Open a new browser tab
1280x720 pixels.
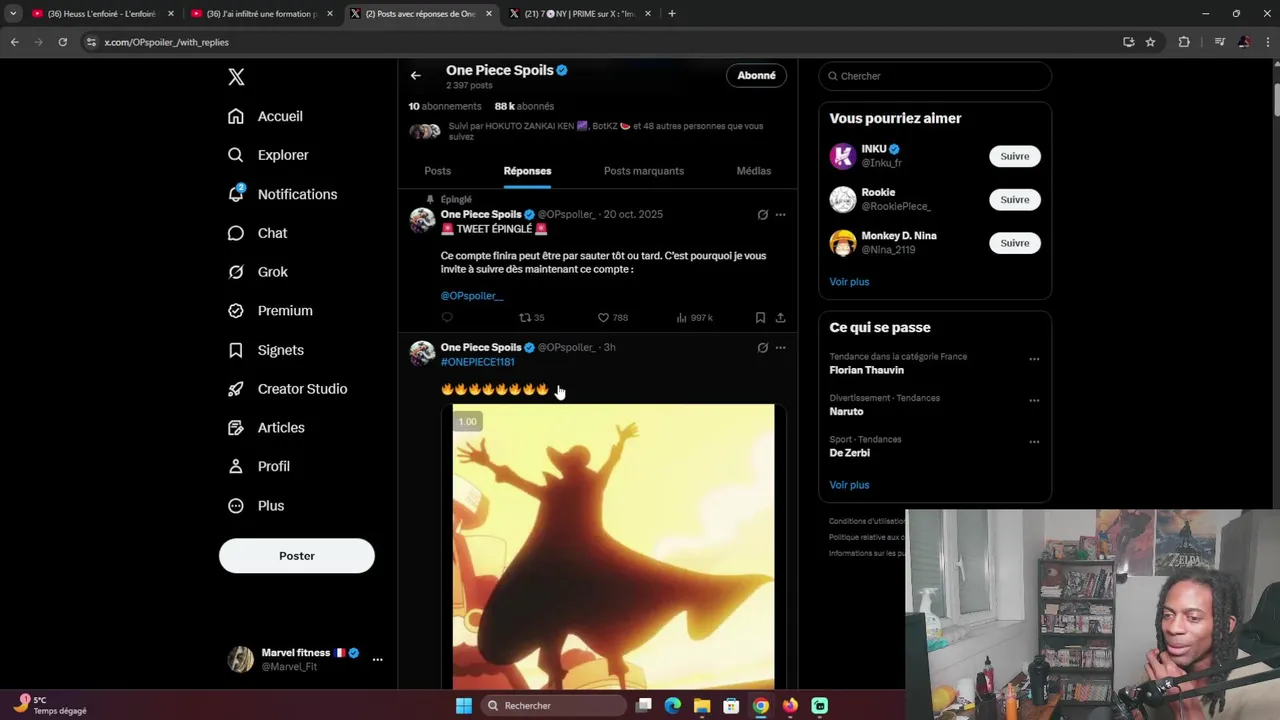672,14
